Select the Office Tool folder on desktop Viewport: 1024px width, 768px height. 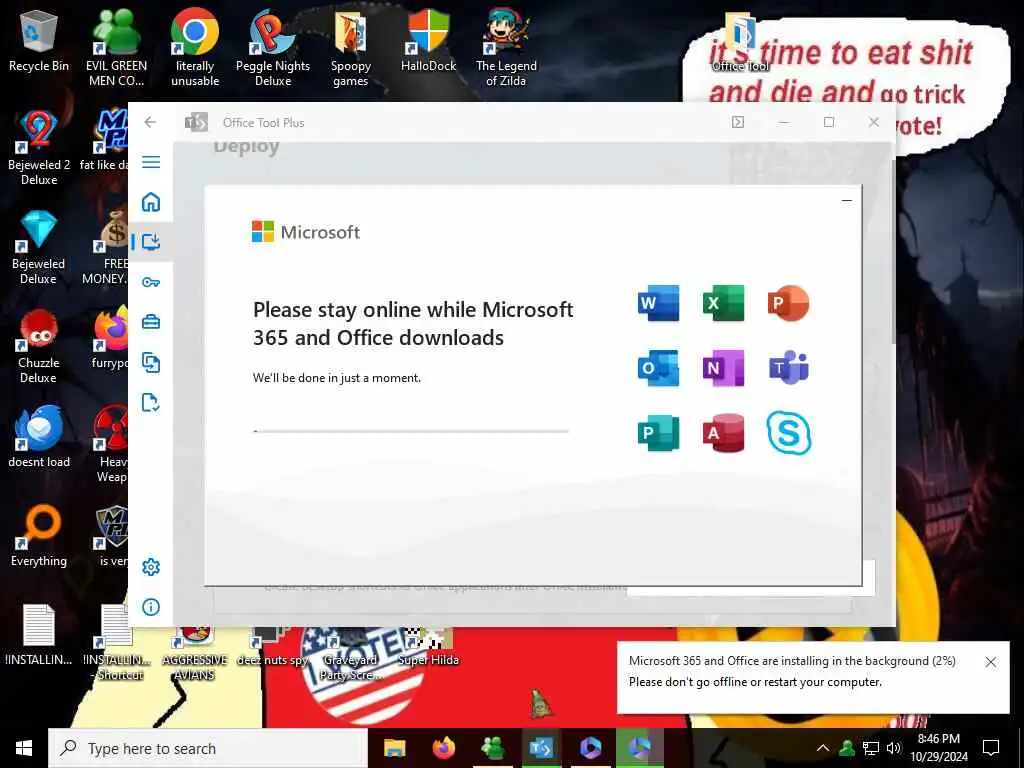[741, 43]
